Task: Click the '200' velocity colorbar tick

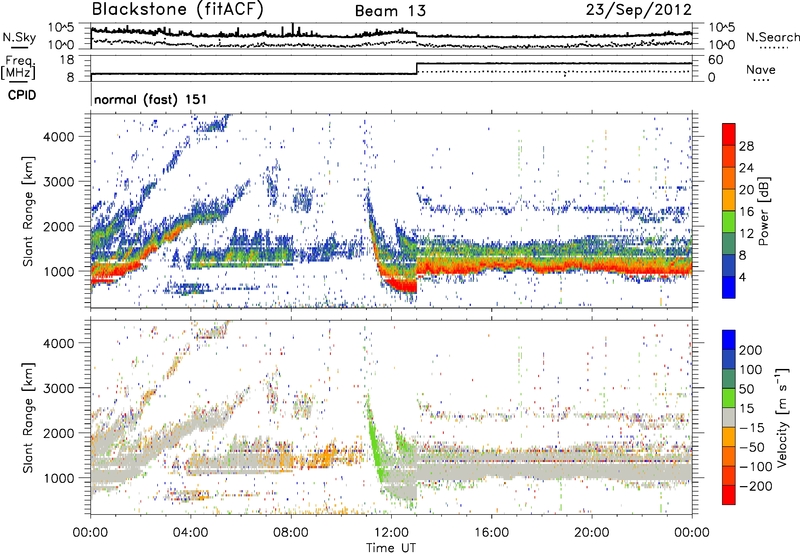Action: click(x=751, y=350)
